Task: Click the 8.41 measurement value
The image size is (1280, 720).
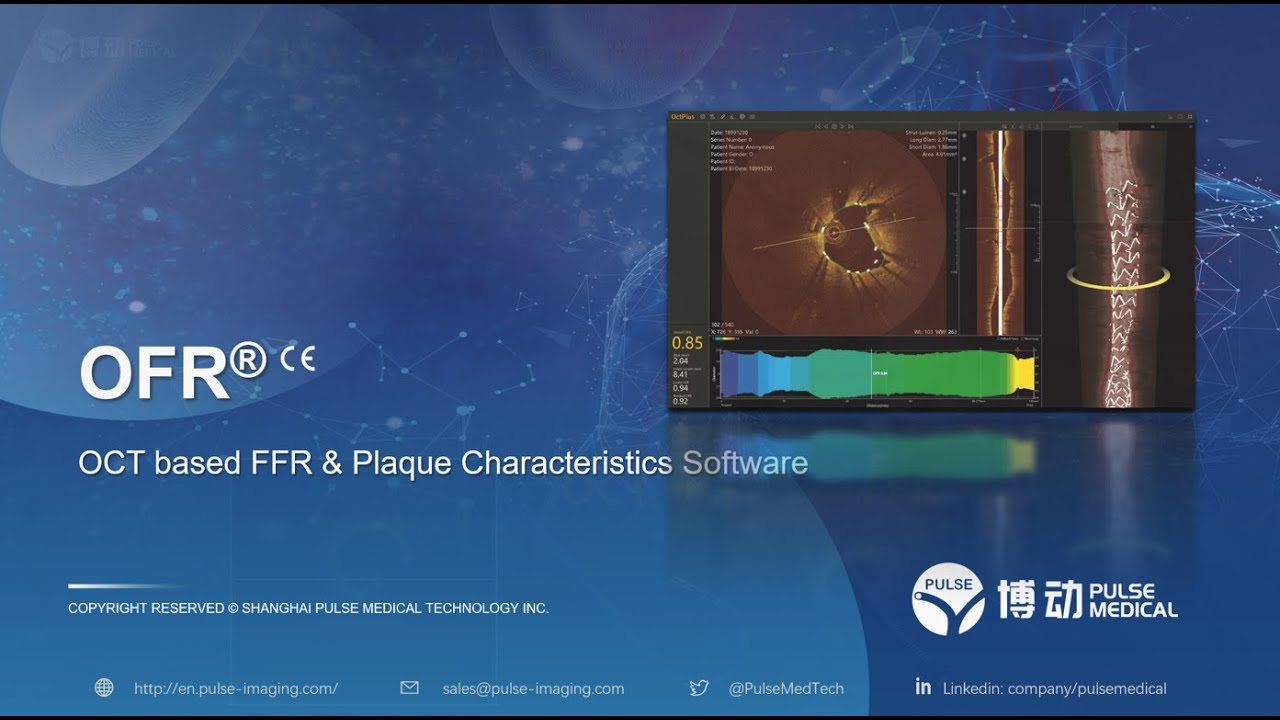Action: click(680, 374)
